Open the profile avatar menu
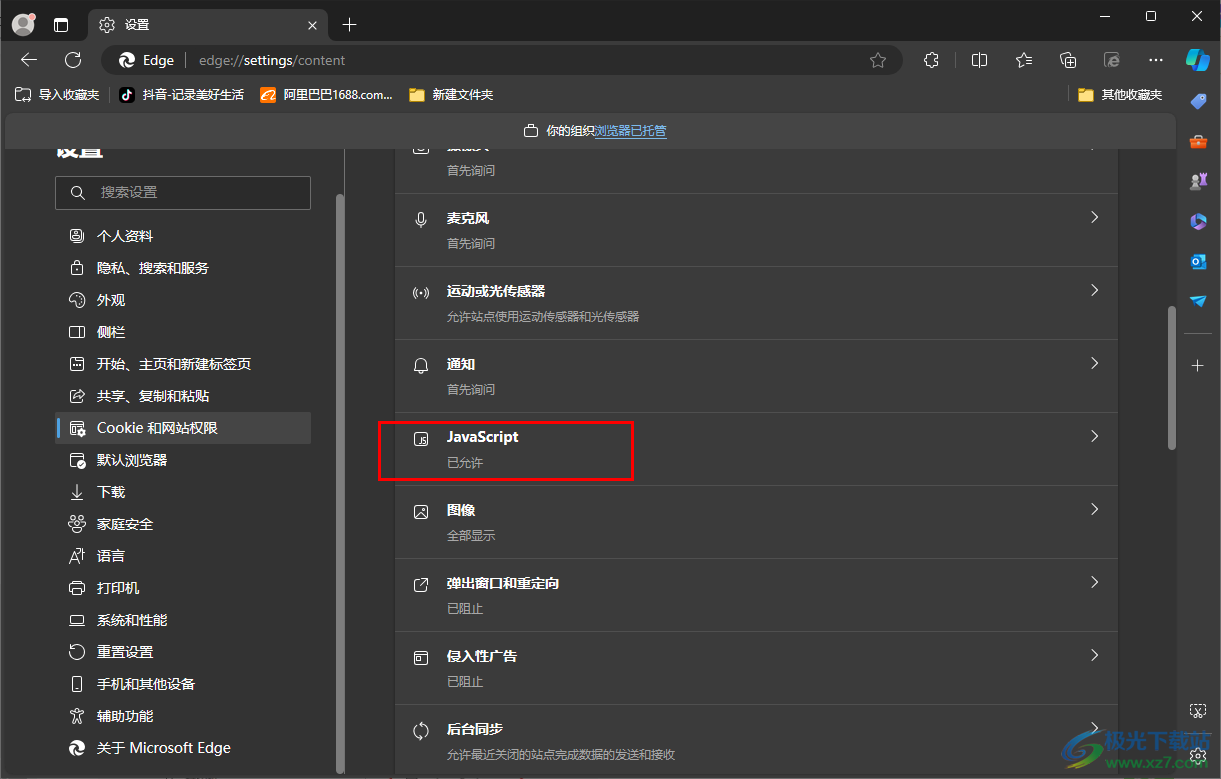The image size is (1221, 779). pos(23,24)
